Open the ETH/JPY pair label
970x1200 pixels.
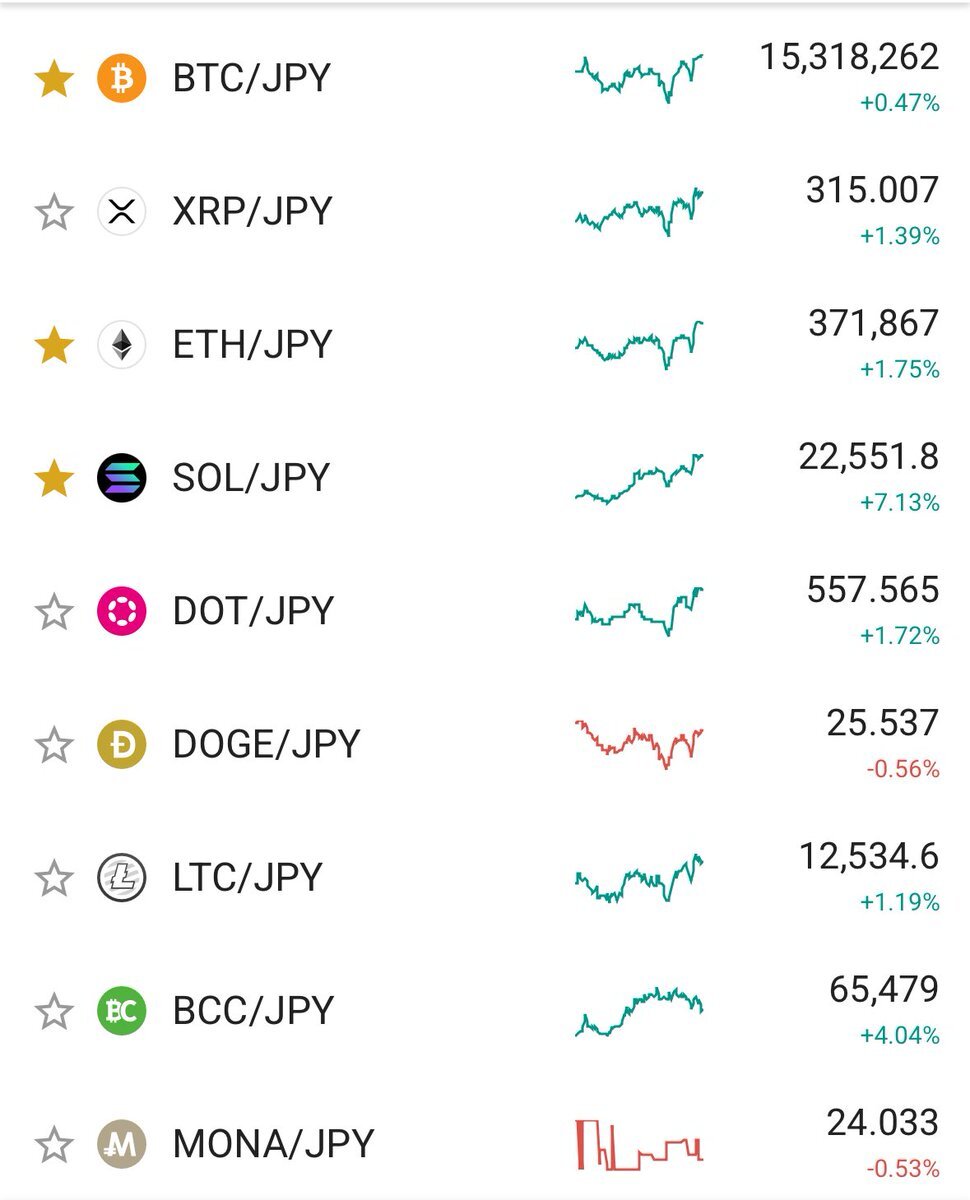[252, 345]
